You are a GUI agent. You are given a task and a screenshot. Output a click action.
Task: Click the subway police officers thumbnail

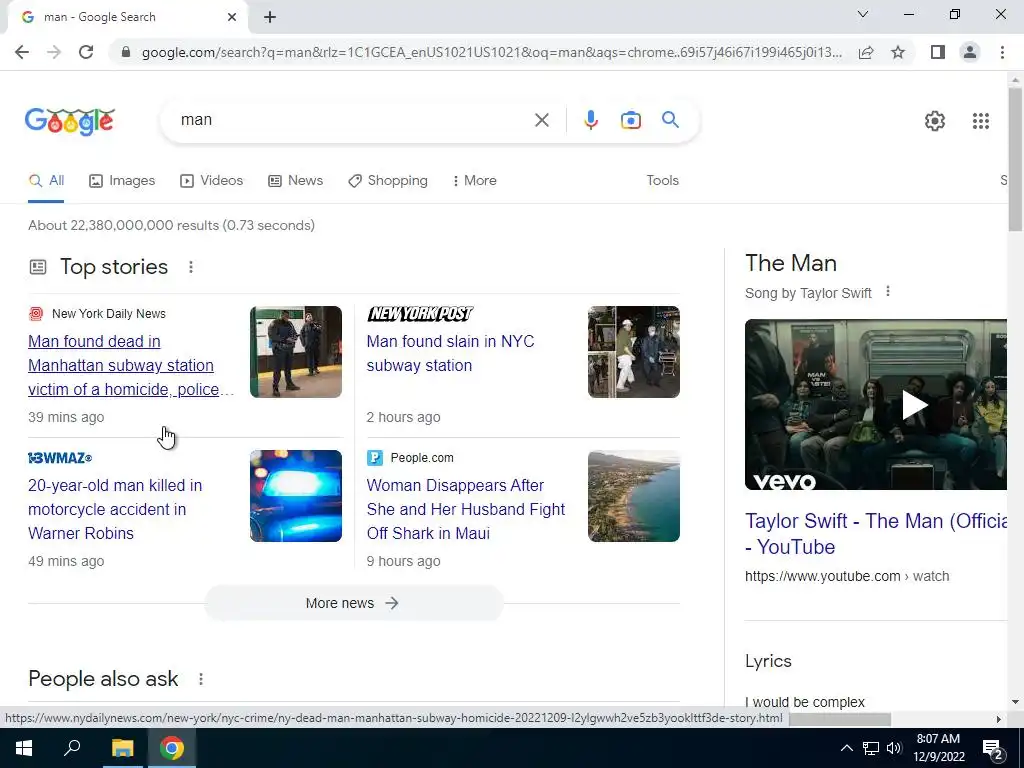click(x=296, y=352)
